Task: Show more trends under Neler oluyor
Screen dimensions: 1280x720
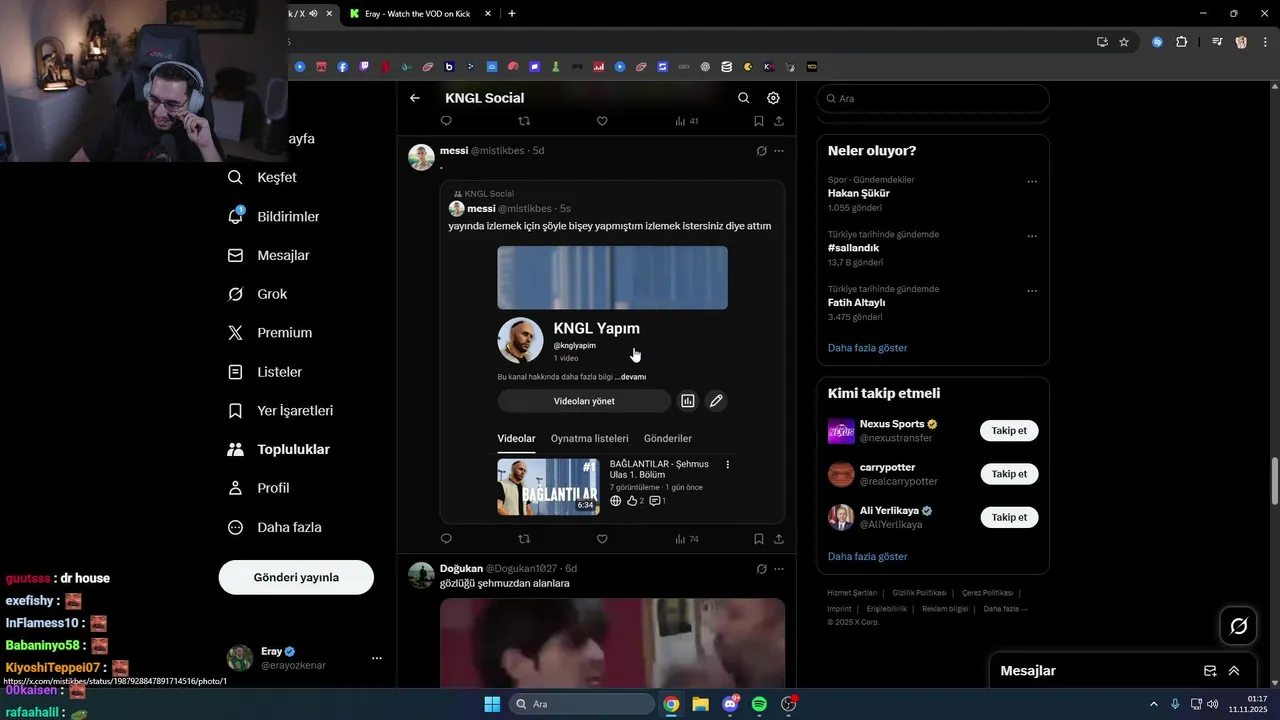Action: pos(867,348)
